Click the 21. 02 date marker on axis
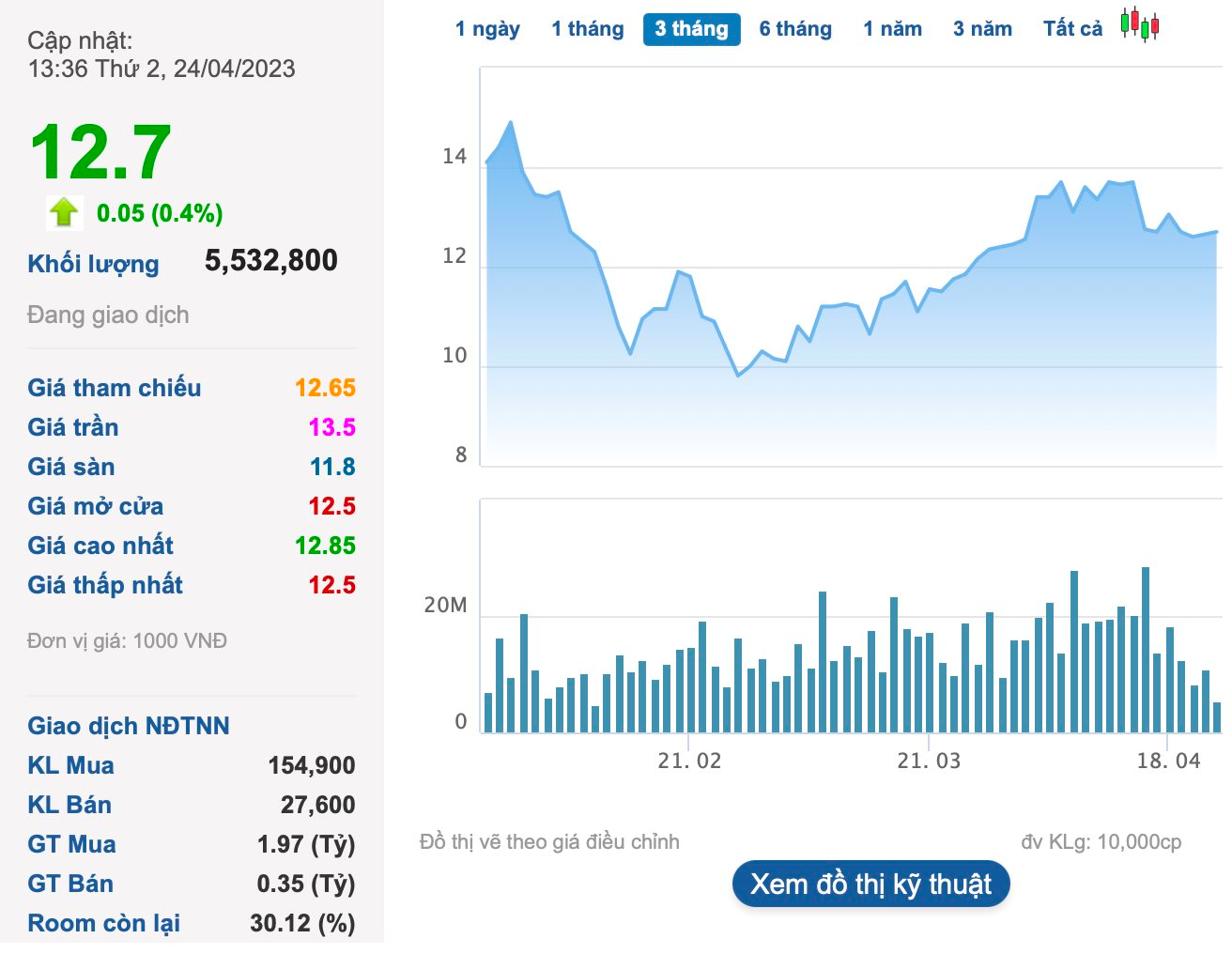Screen dimensions: 1232x954 pos(689,761)
